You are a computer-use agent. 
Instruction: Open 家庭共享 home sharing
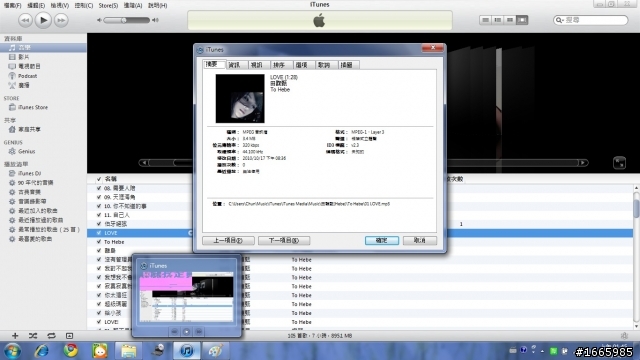(x=29, y=129)
